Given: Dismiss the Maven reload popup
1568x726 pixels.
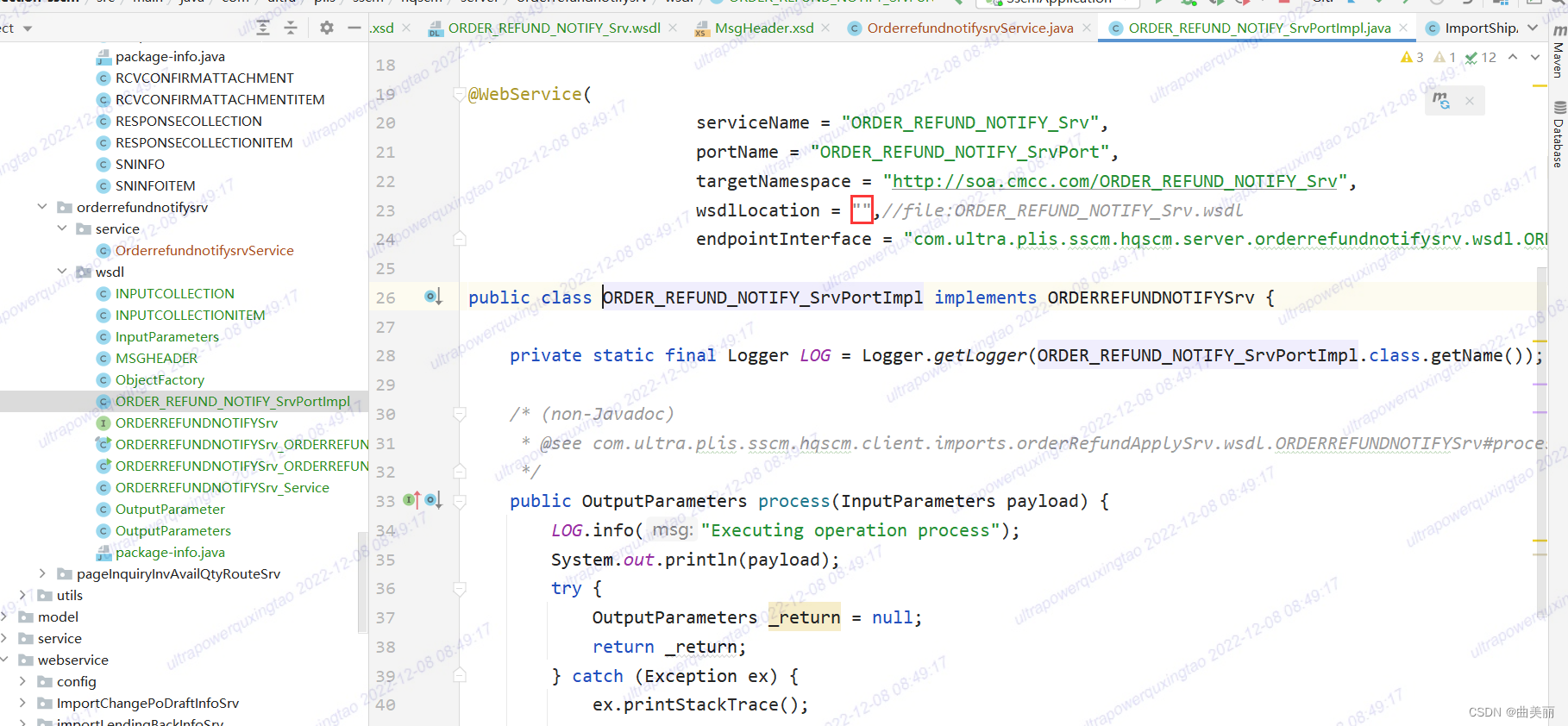Looking at the screenshot, I should [1469, 101].
